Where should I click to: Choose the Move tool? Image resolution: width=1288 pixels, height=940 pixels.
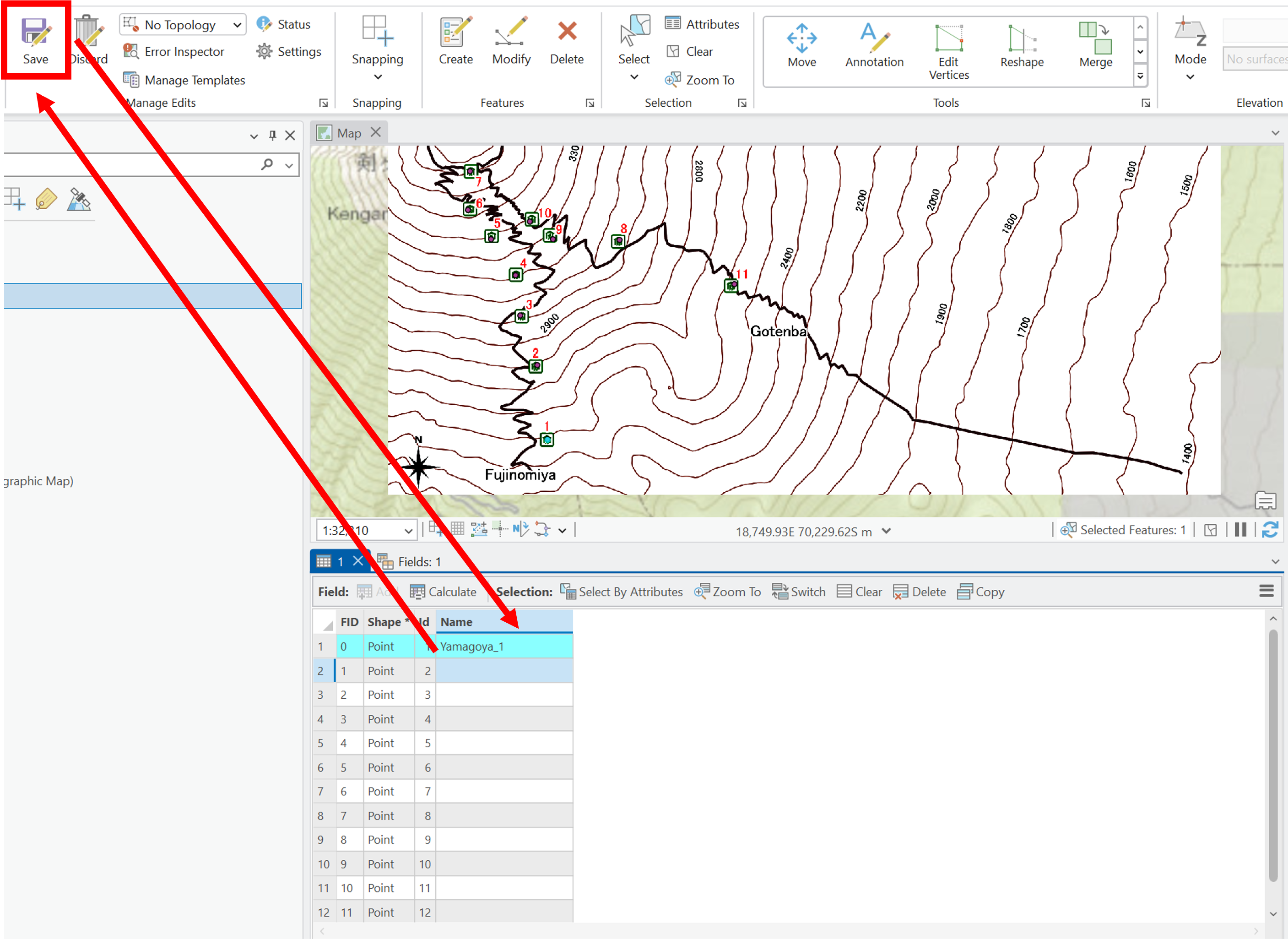[802, 45]
